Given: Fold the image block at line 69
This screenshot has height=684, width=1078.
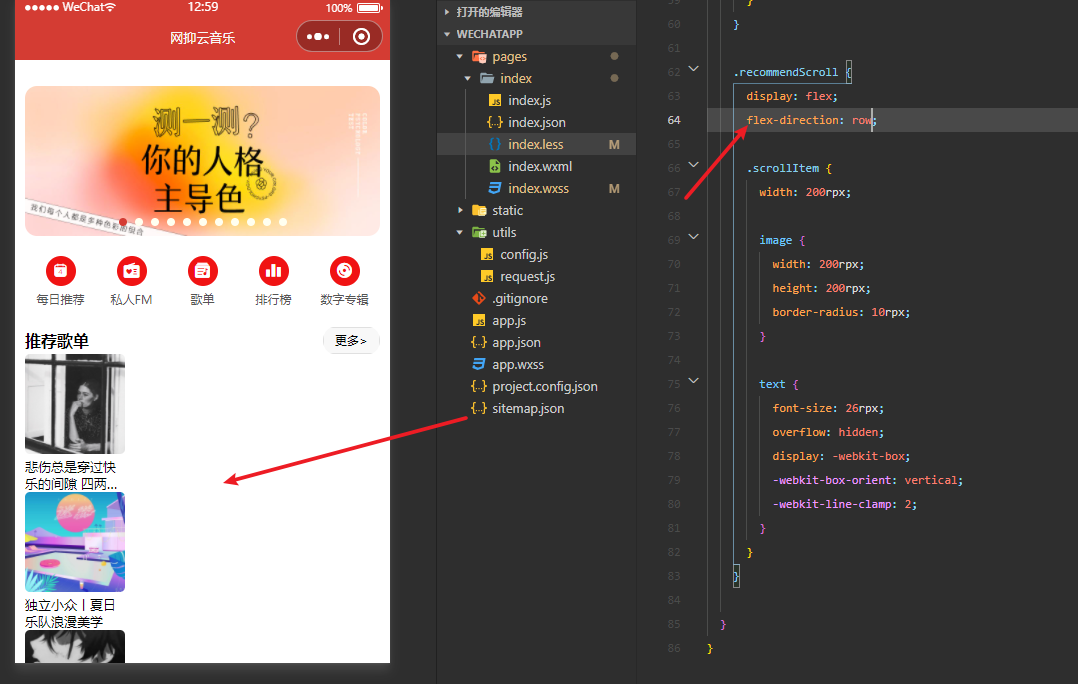Looking at the screenshot, I should click(694, 236).
